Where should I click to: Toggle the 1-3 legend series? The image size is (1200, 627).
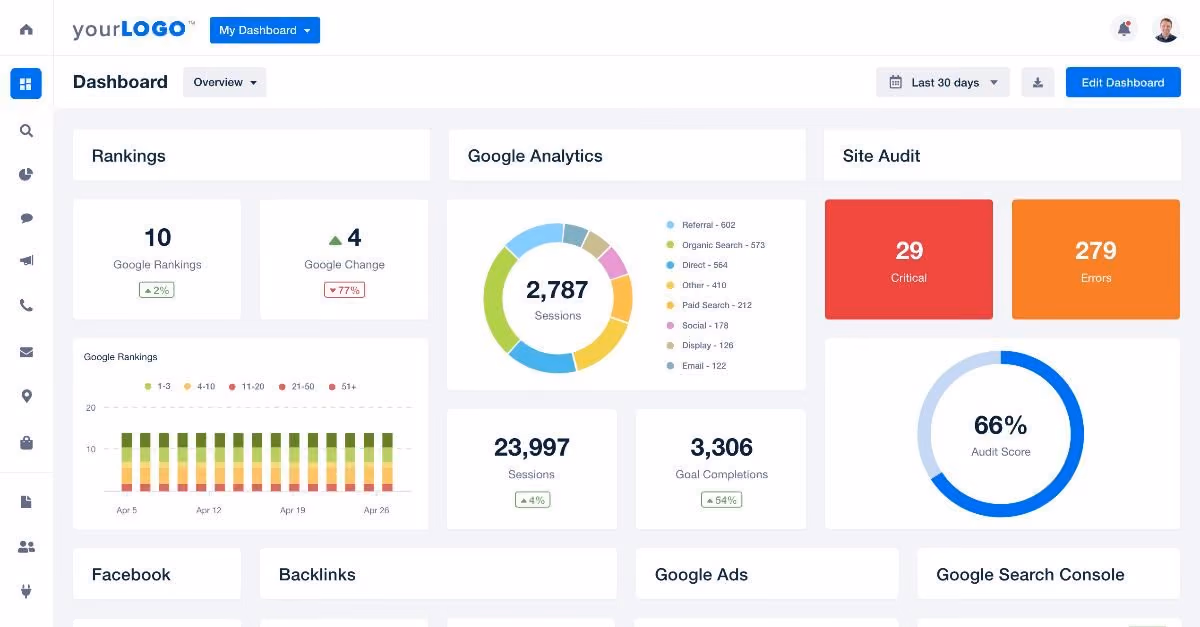(158, 386)
